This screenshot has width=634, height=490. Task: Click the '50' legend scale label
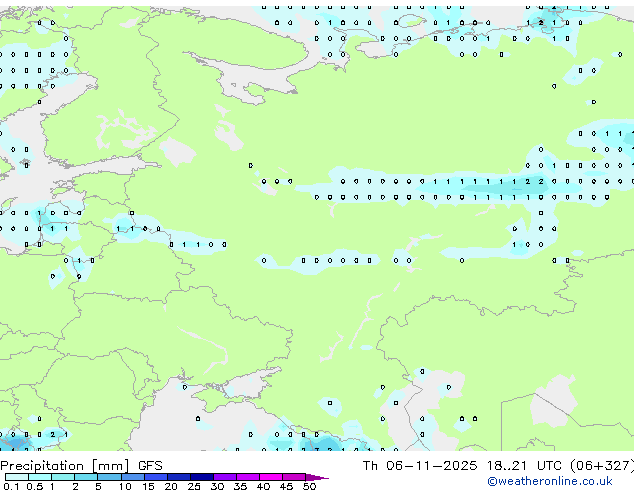[x=309, y=486]
